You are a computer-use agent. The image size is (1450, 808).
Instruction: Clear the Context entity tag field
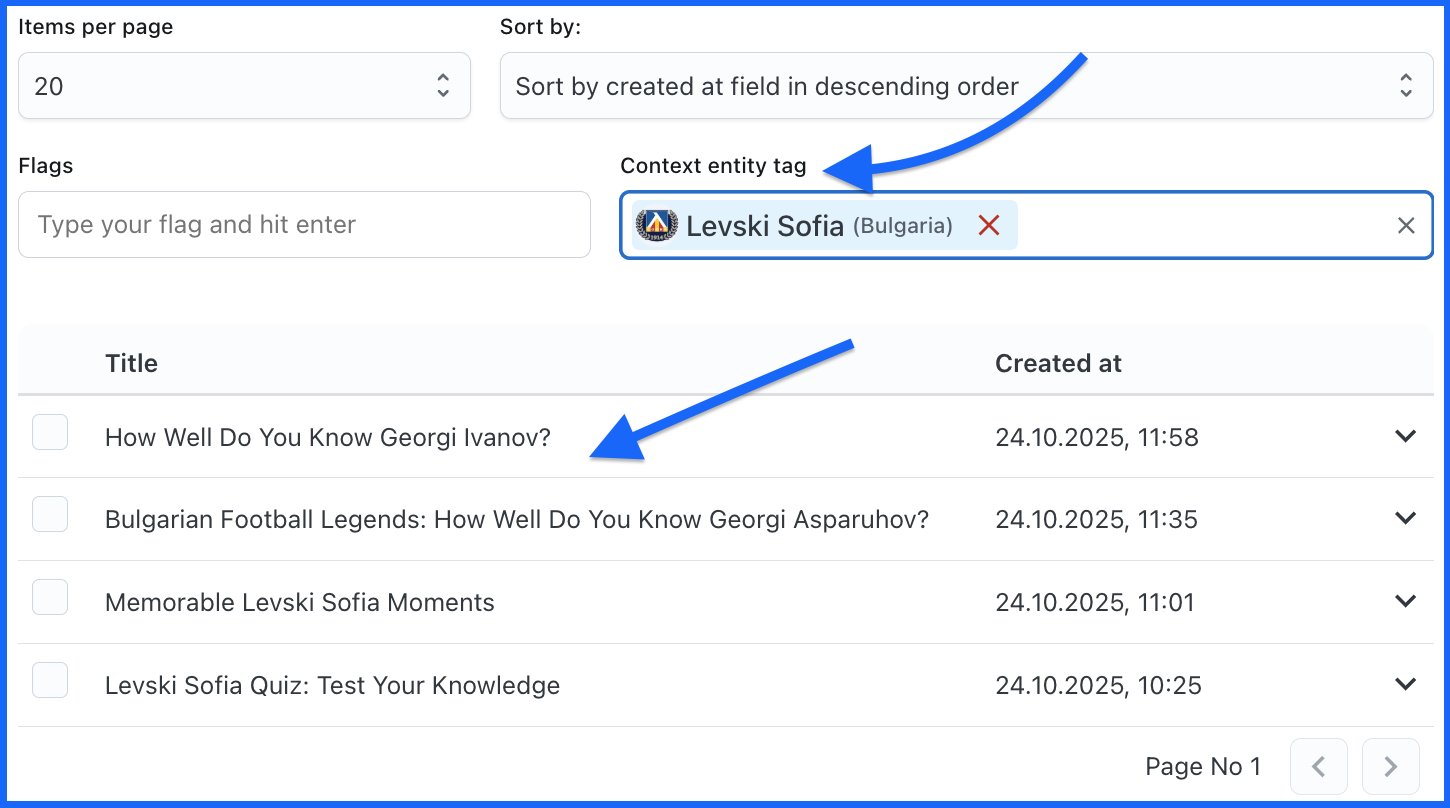[x=1405, y=226]
